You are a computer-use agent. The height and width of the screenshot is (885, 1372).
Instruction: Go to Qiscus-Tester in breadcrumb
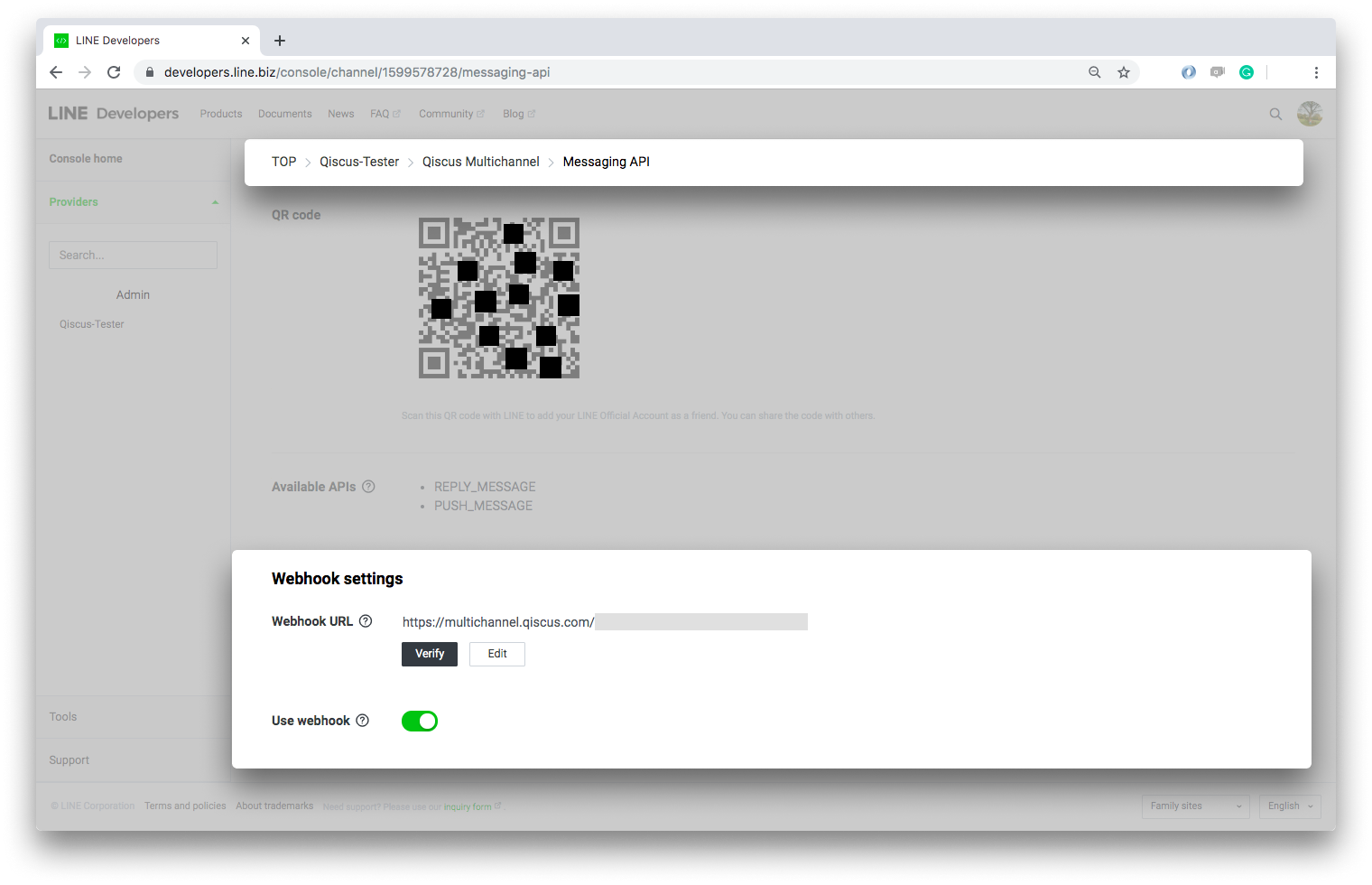pos(359,162)
